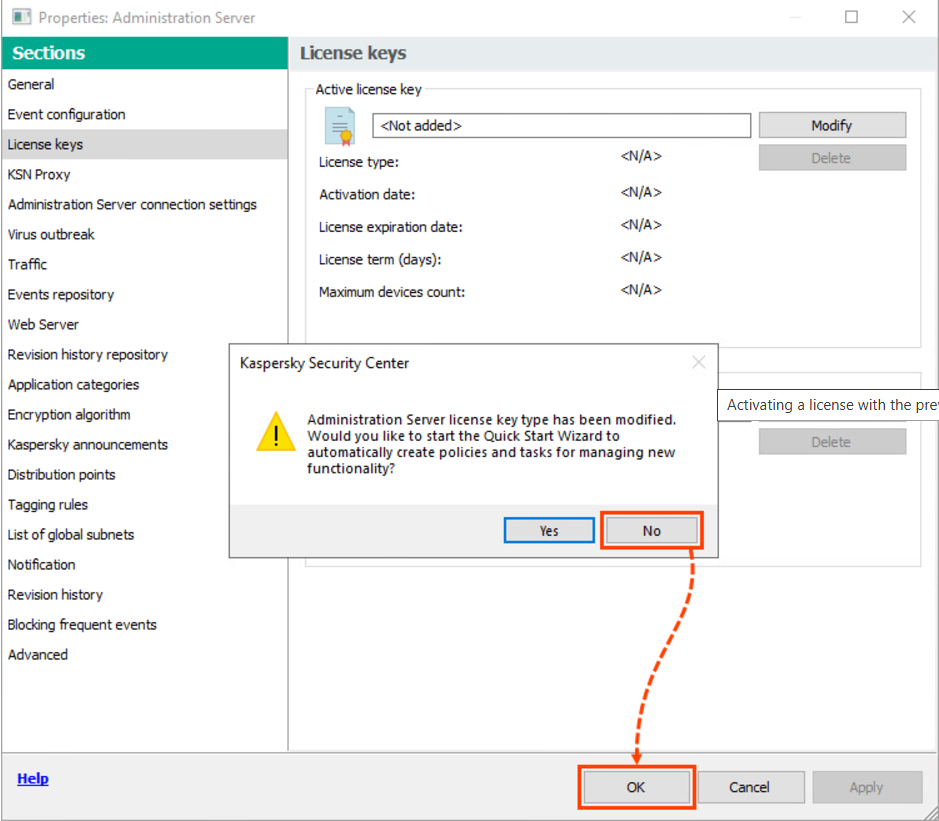Click the yellow warning triangle icon
This screenshot has height=821, width=939.
[275, 432]
